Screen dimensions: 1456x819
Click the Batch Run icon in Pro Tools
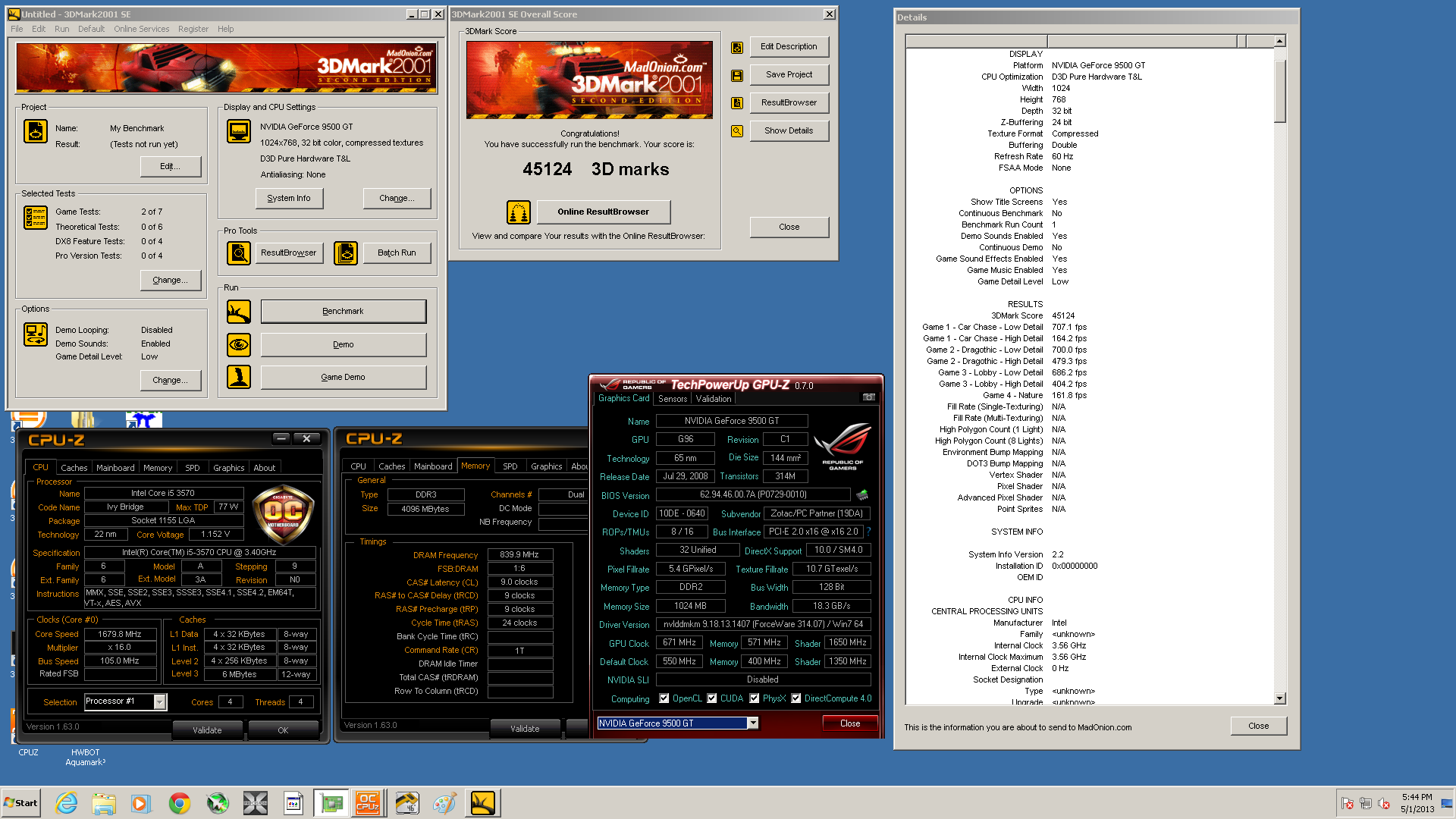pos(346,253)
